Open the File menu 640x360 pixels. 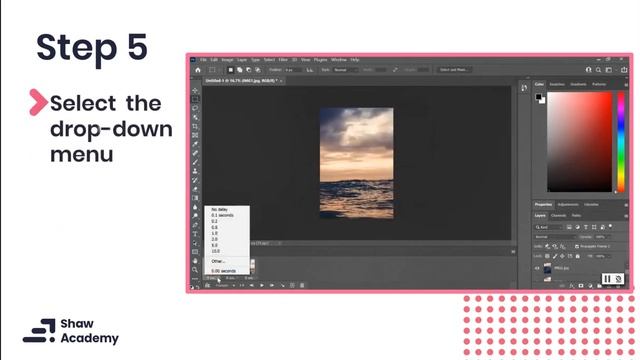tap(203, 60)
